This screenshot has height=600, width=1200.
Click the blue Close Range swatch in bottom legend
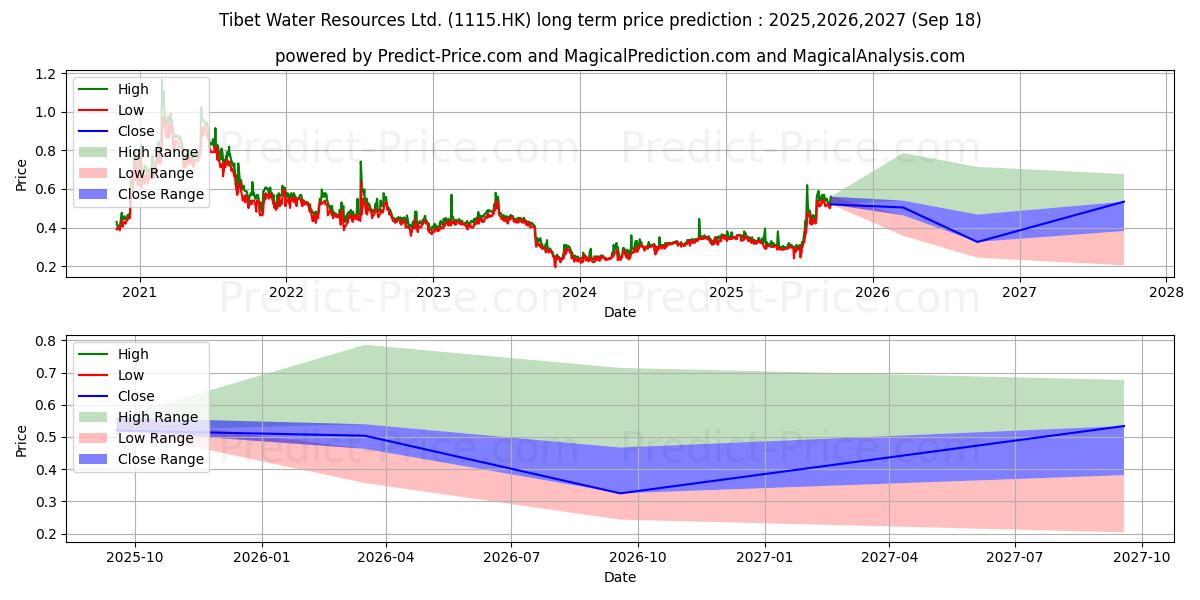pyautogui.click(x=95, y=459)
